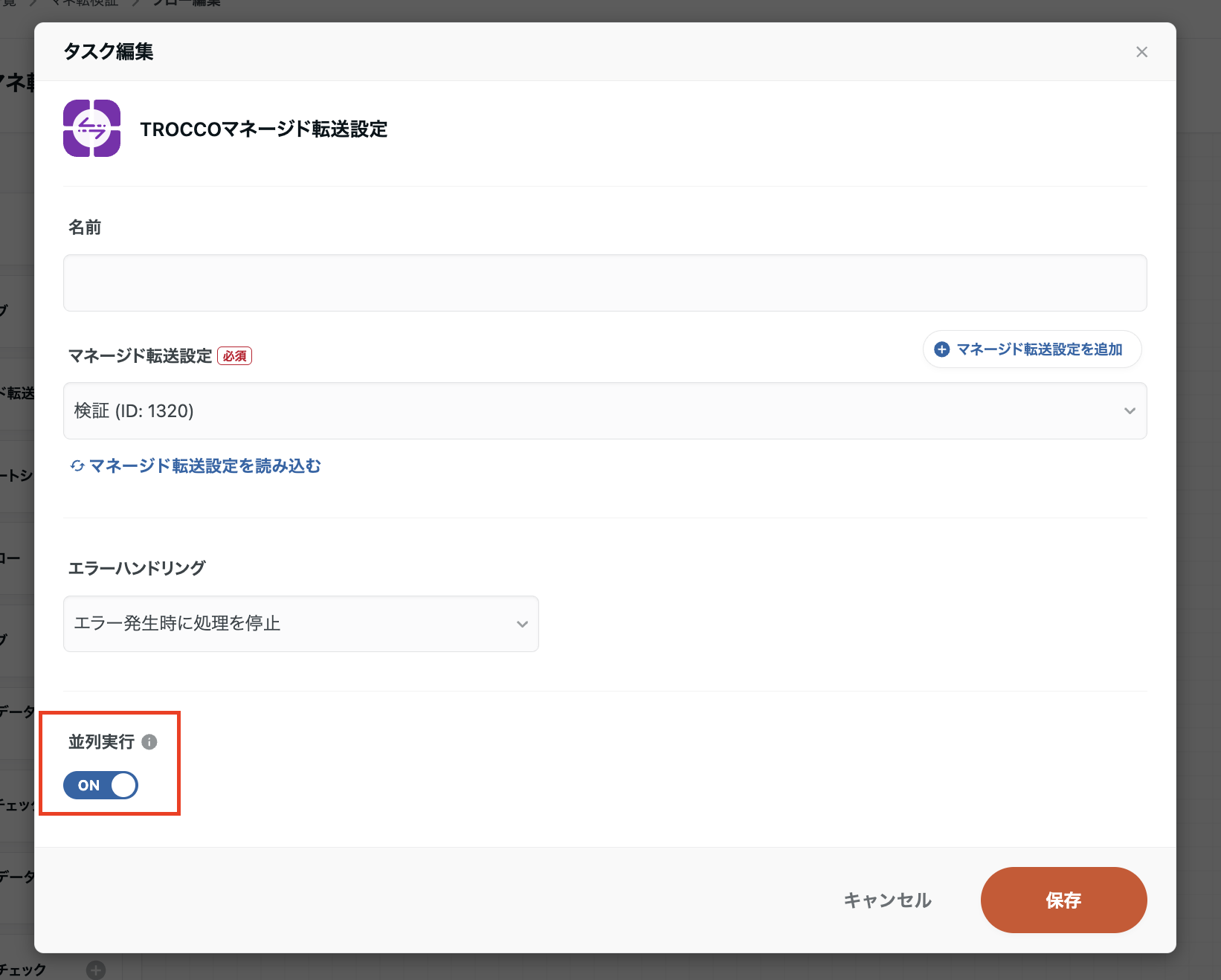Click the plus icon in マネージド転送設定を追加 button
Image resolution: width=1221 pixels, height=980 pixels.
pos(941,349)
